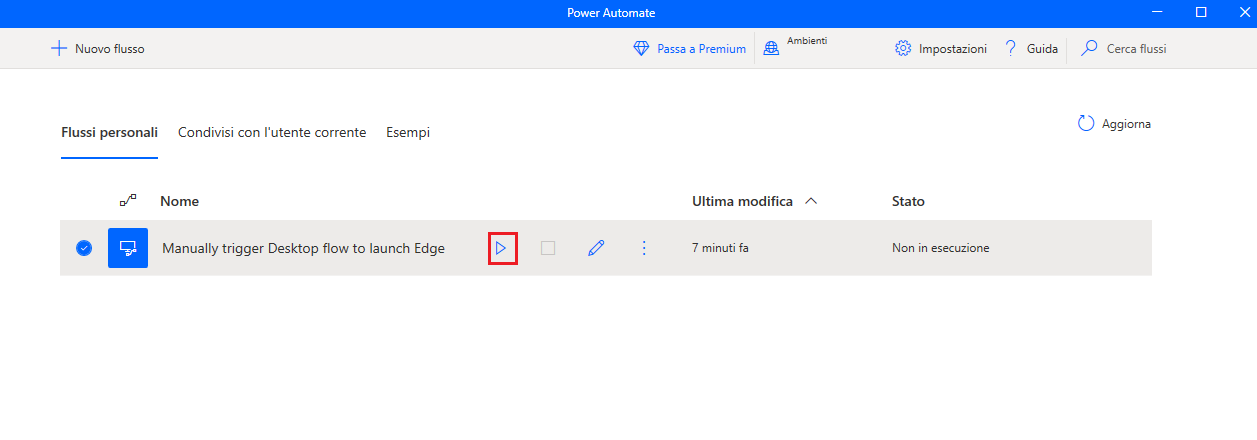This screenshot has width=1257, height=440.
Task: Click the Impostazioni gear icon
Action: [903, 48]
